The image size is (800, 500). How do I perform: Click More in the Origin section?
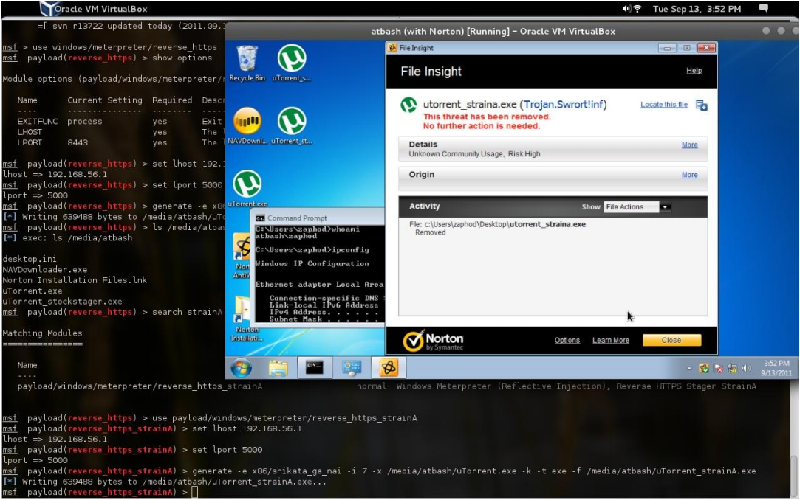(690, 175)
